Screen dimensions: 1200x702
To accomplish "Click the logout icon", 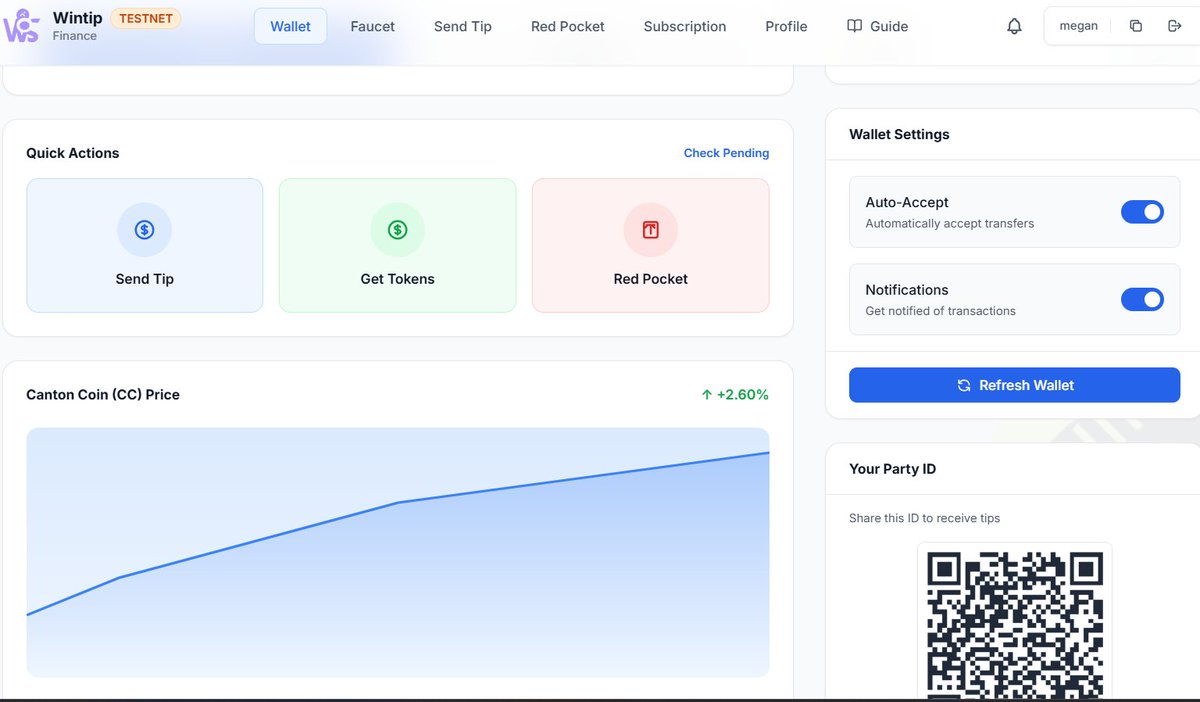I will click(1174, 26).
